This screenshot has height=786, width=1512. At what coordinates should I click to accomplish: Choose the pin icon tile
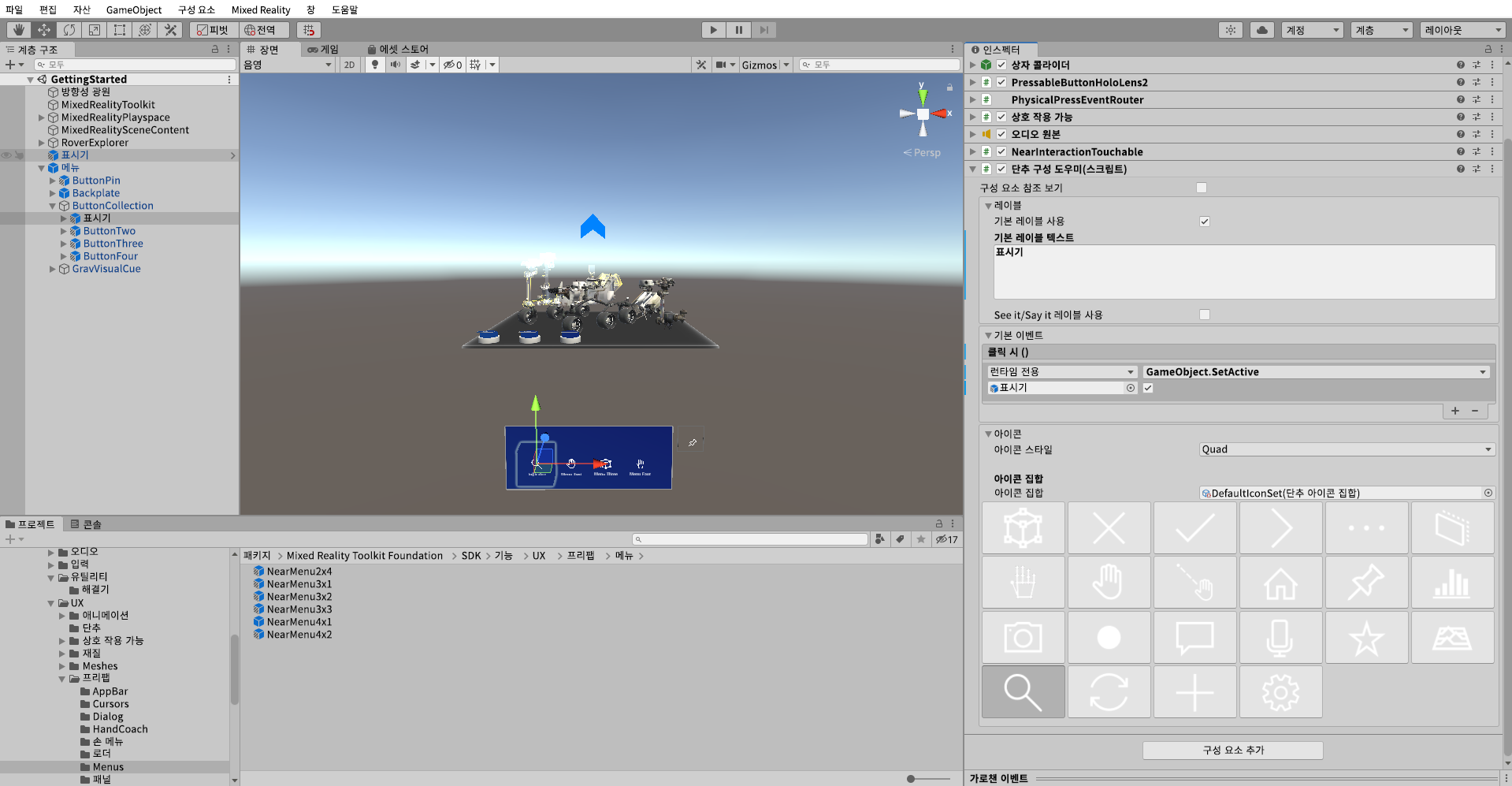1366,583
